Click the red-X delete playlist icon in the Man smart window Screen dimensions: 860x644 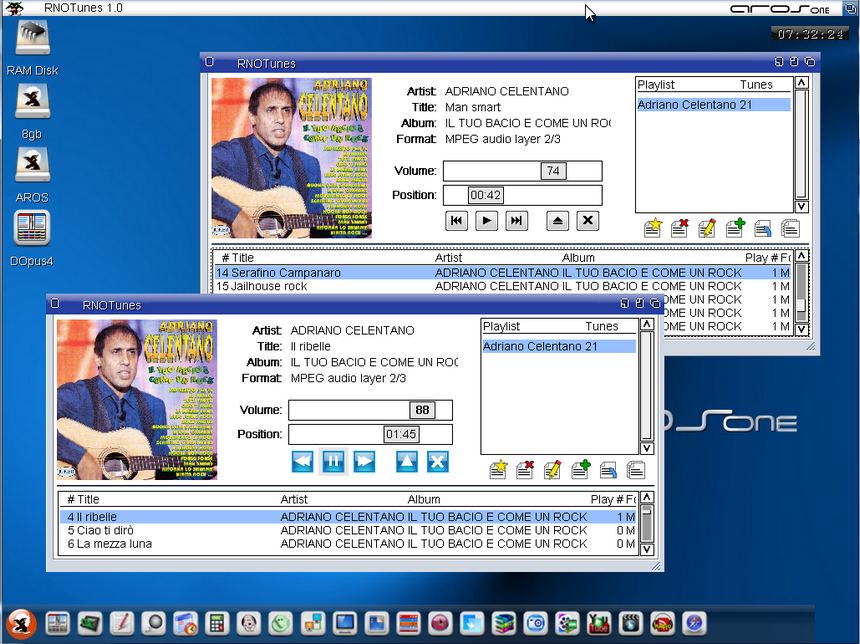680,228
